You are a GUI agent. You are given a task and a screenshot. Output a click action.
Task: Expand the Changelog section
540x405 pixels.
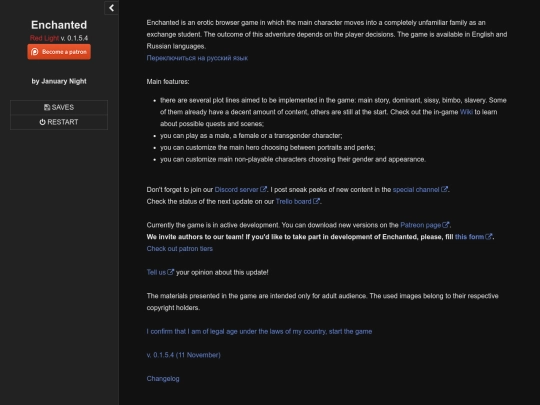click(163, 378)
